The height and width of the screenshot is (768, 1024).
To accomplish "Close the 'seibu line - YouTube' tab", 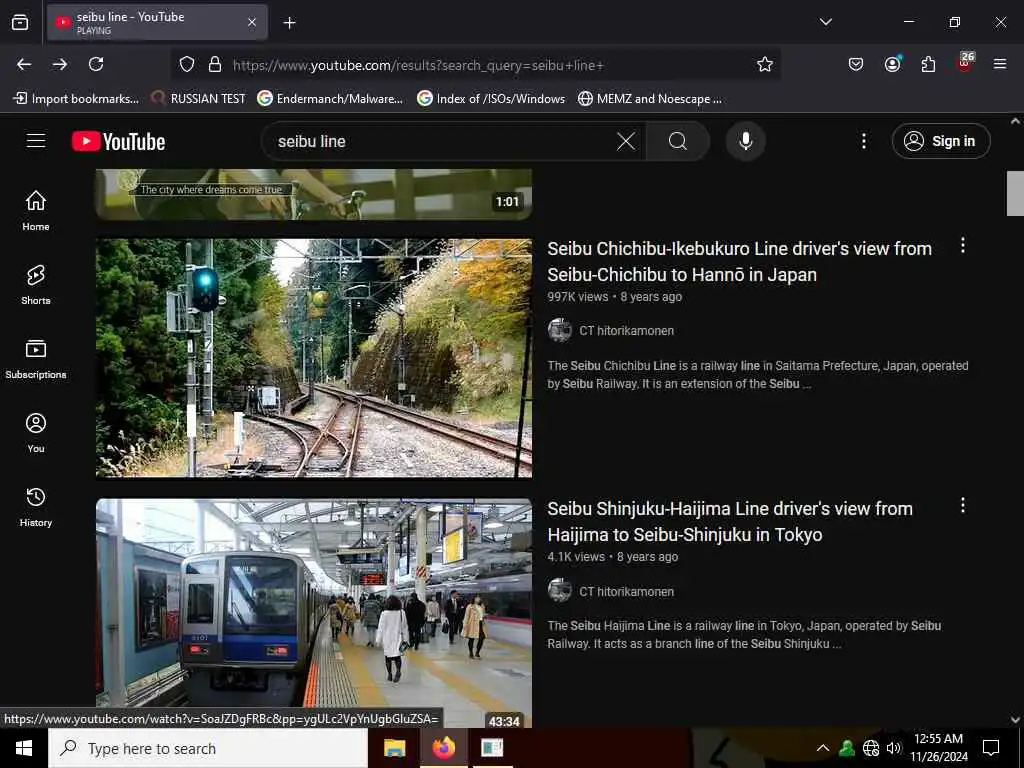I will click(x=252, y=22).
